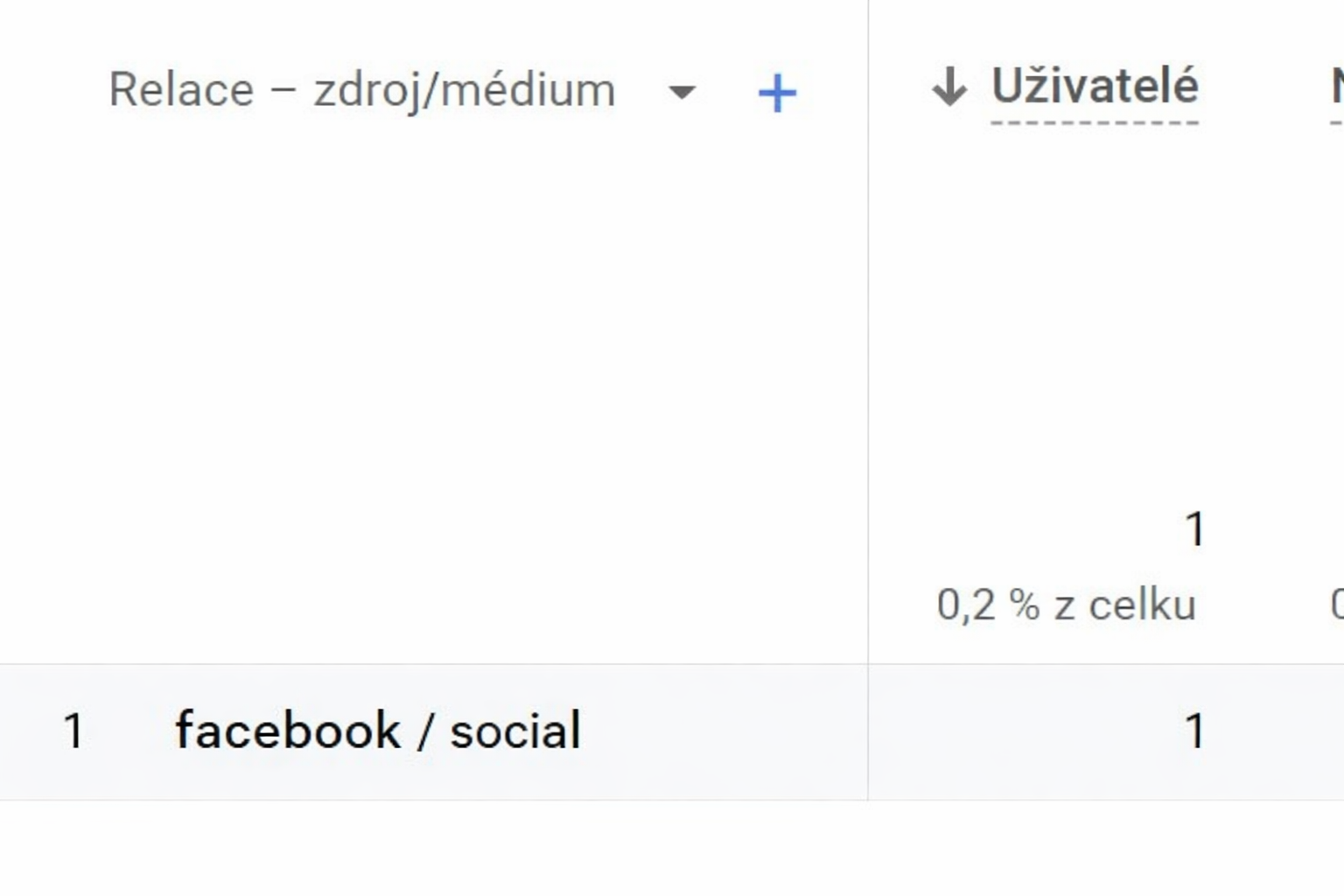Click the cut-off column header right of Uživatelé
1344x896 pixels.
coord(1336,87)
